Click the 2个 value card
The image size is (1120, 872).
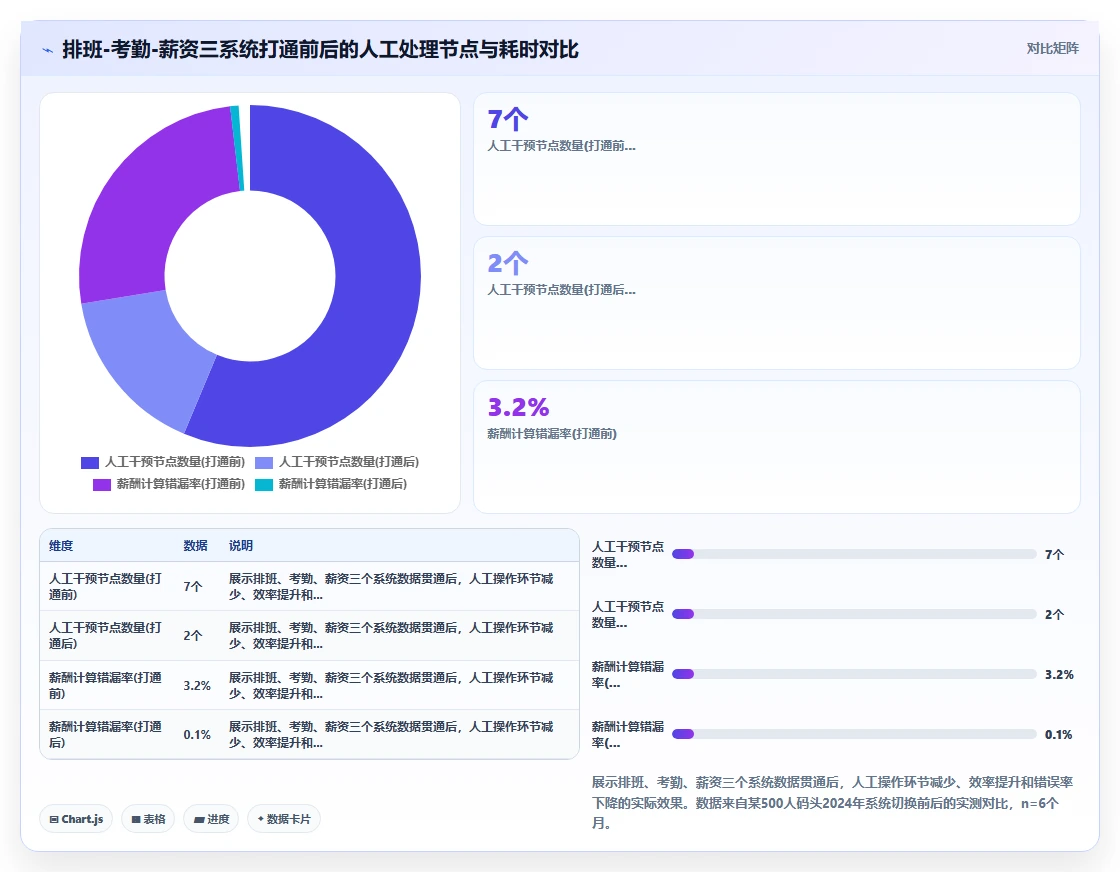click(x=776, y=303)
